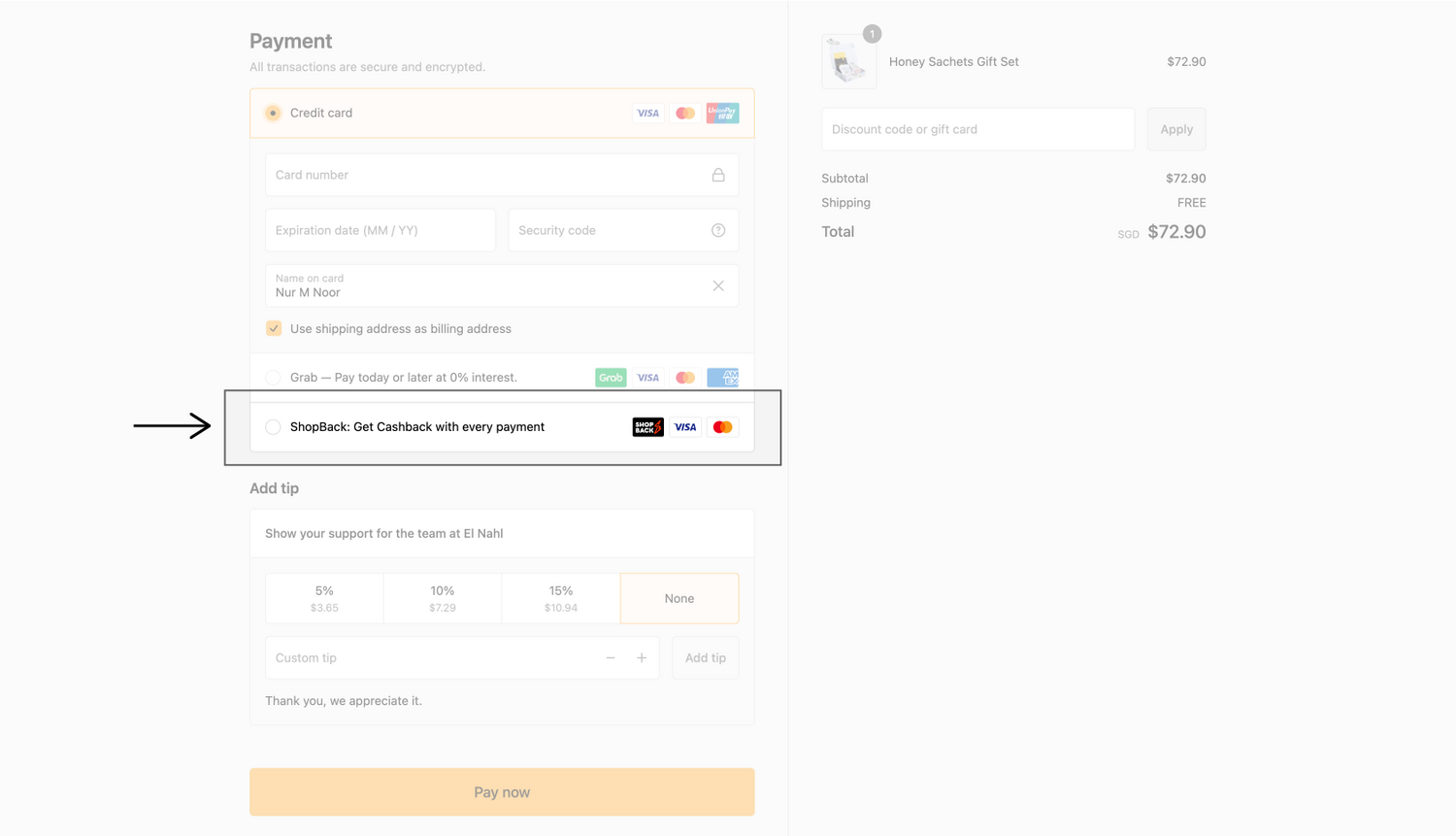Increase custom tip with plus button

click(642, 658)
